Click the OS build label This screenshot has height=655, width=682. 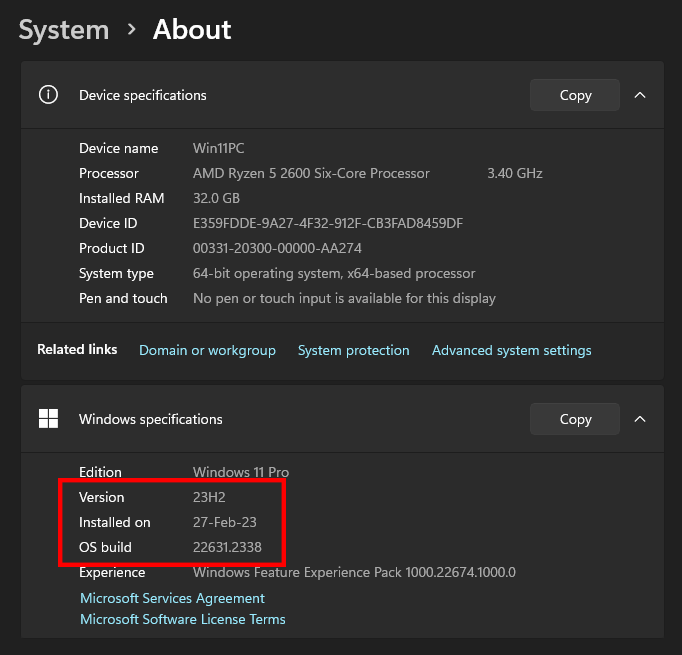[105, 547]
